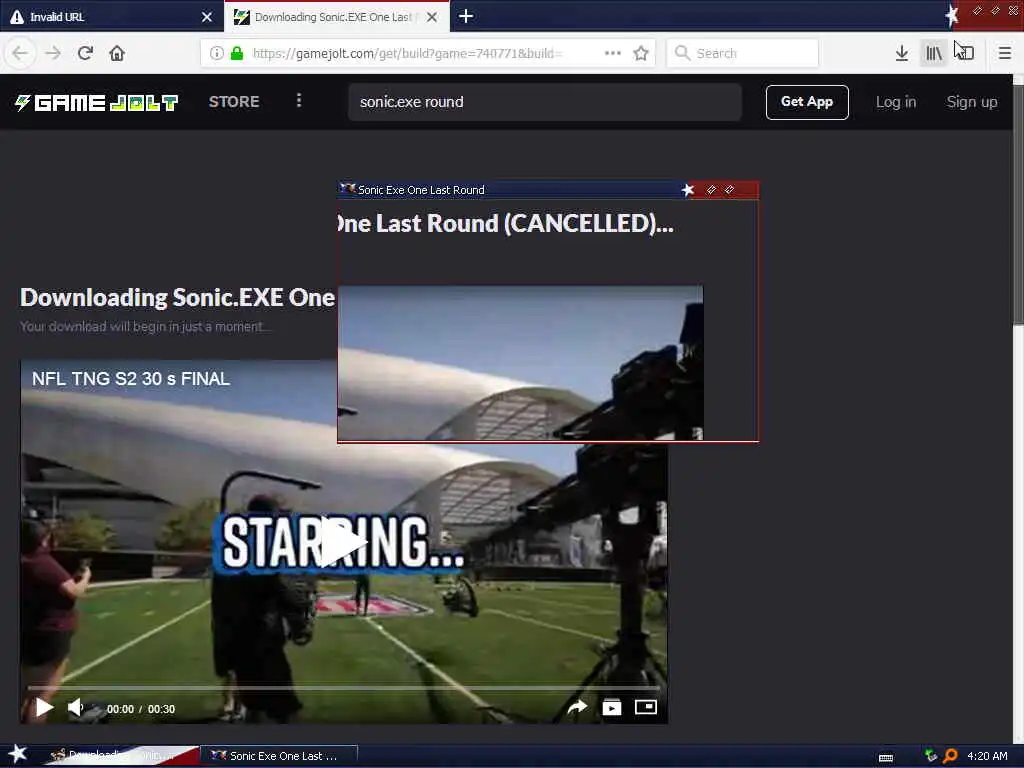Share the NFL TNG video
The image size is (1024, 768).
tap(577, 707)
